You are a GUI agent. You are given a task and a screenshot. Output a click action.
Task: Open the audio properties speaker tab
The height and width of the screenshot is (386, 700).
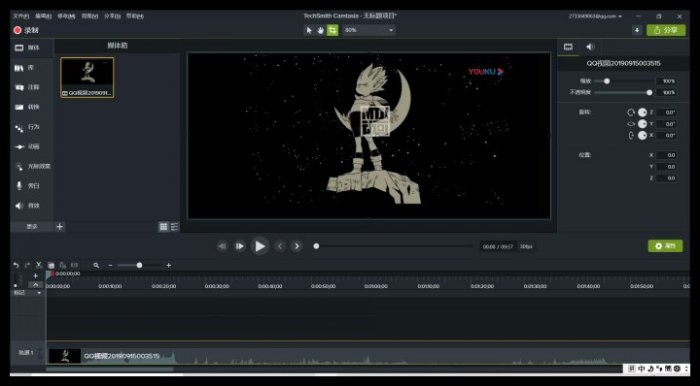click(590, 47)
